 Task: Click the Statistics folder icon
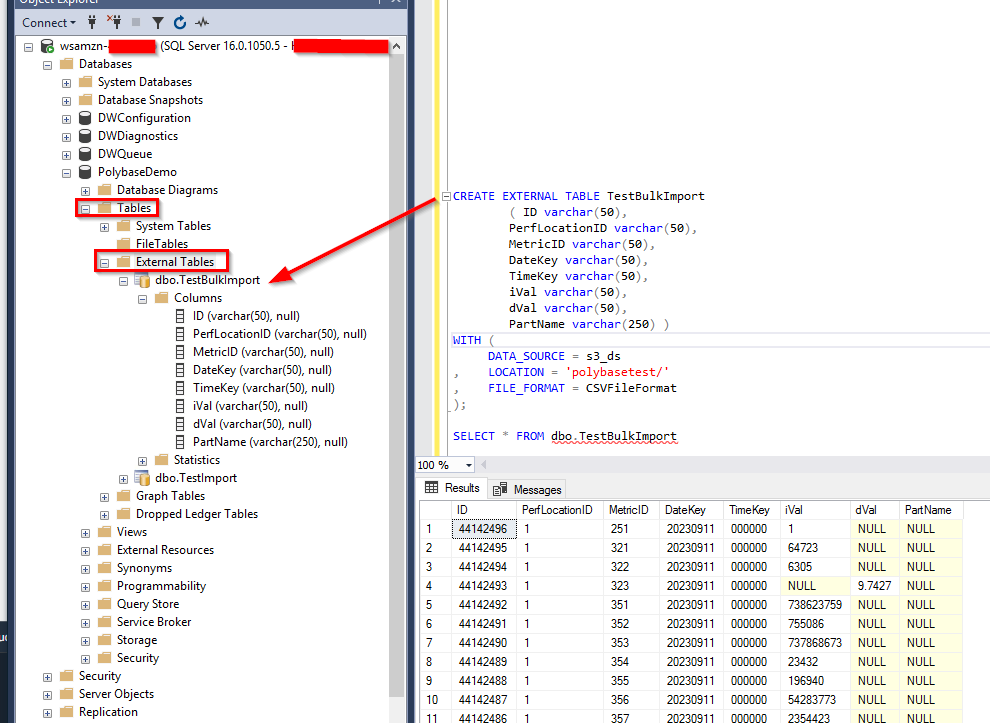click(162, 460)
